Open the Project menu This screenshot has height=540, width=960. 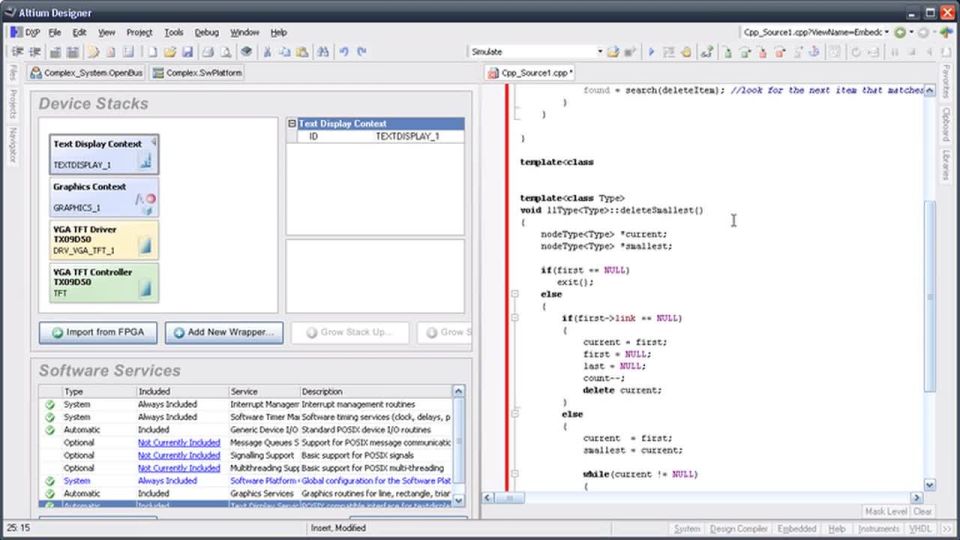click(139, 32)
